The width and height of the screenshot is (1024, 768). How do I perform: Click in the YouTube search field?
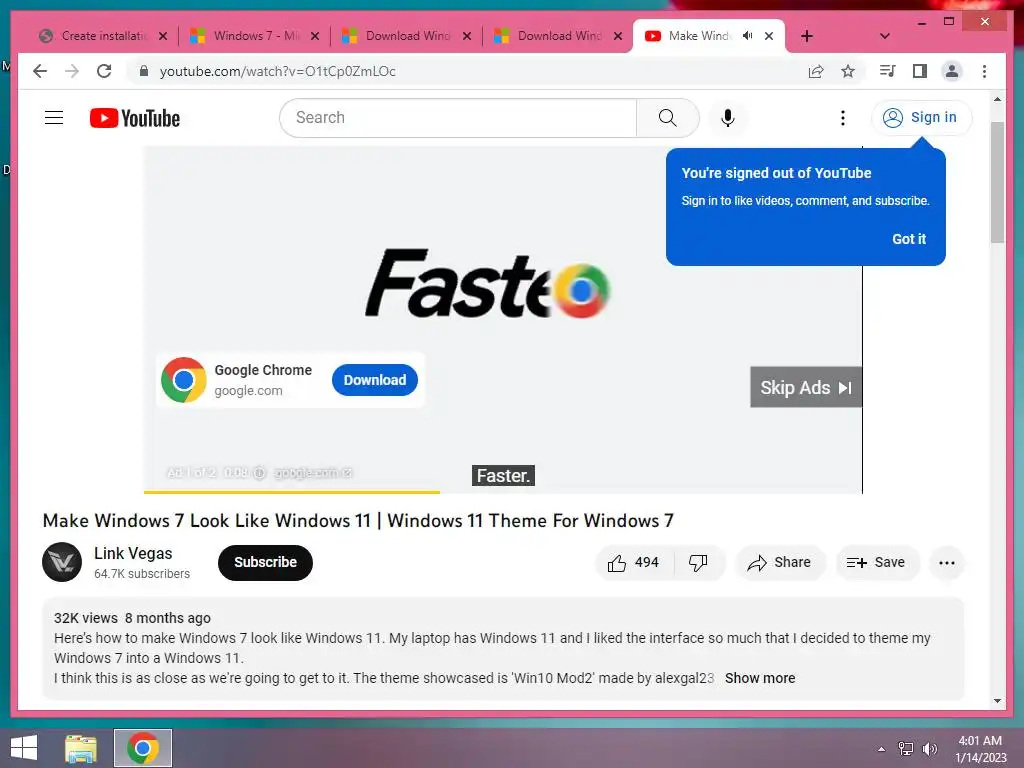(x=458, y=118)
